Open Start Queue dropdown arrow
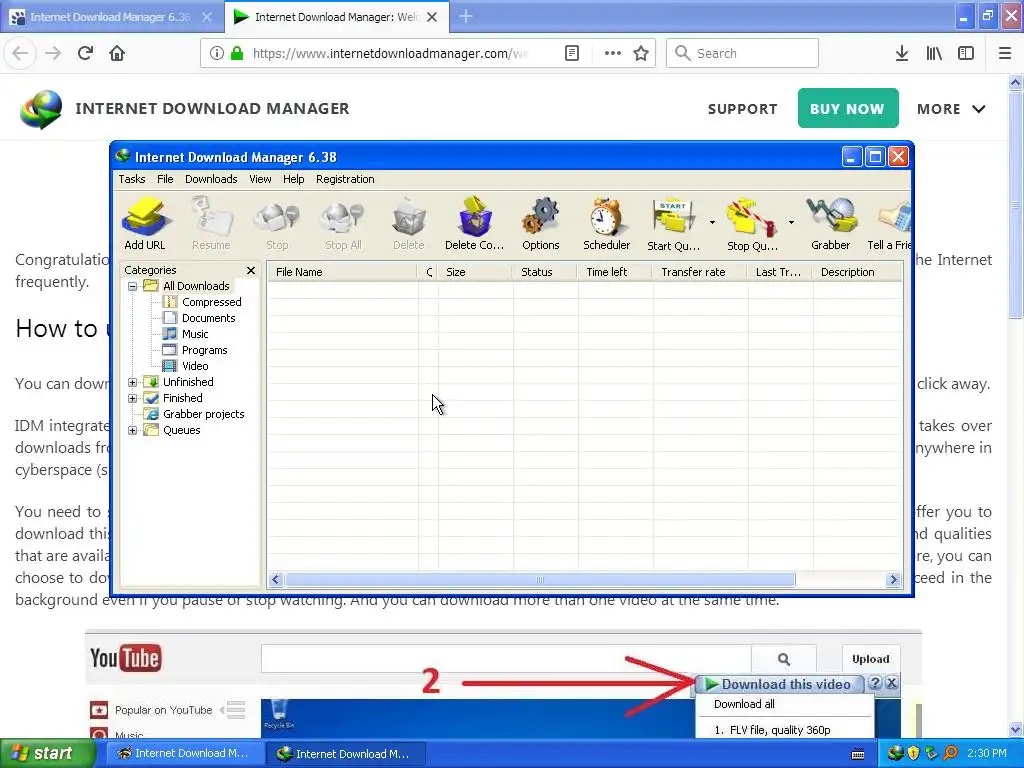Screen dimensions: 1024x768 [x=712, y=223]
